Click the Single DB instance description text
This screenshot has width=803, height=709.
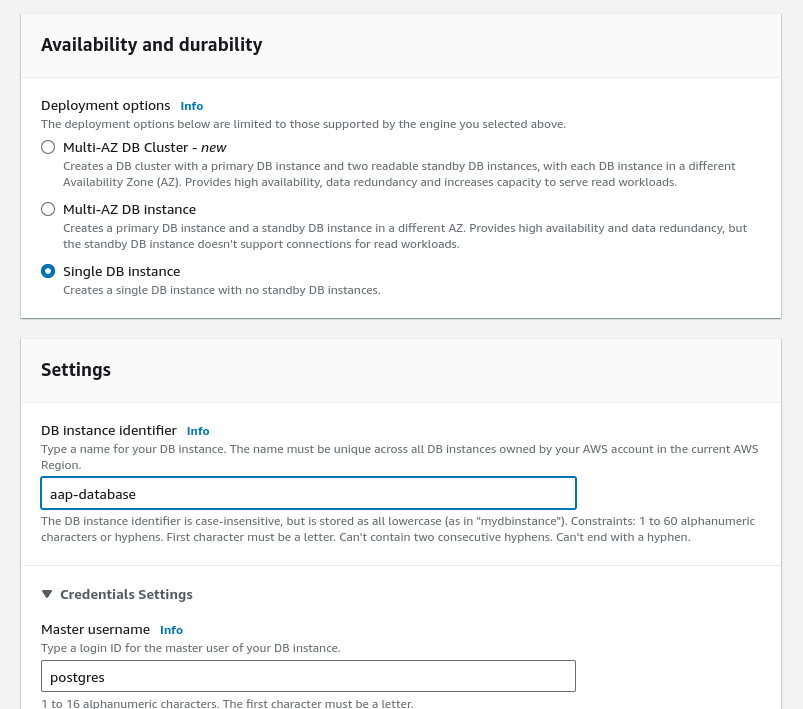coord(221,290)
